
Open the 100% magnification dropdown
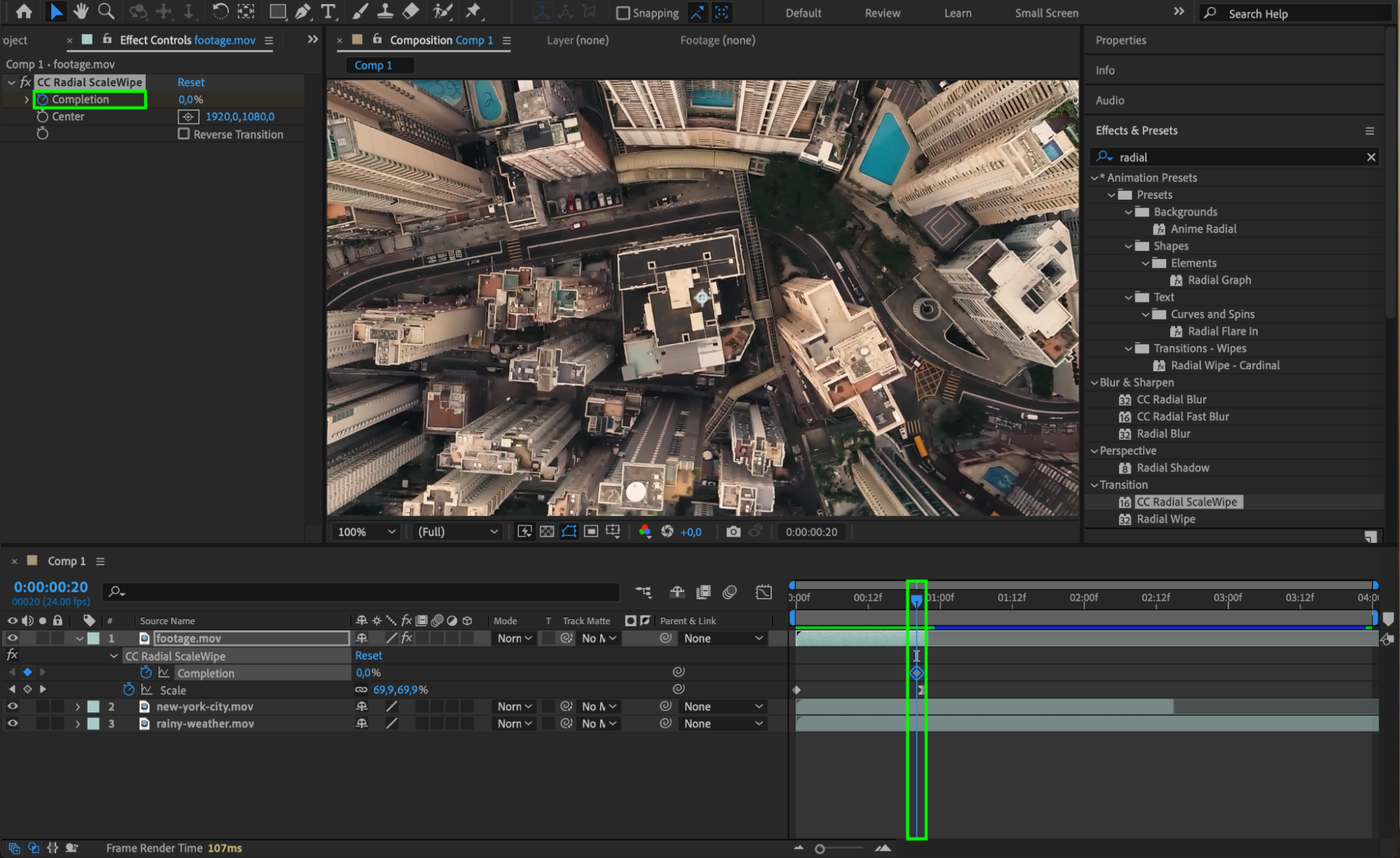tap(366, 532)
